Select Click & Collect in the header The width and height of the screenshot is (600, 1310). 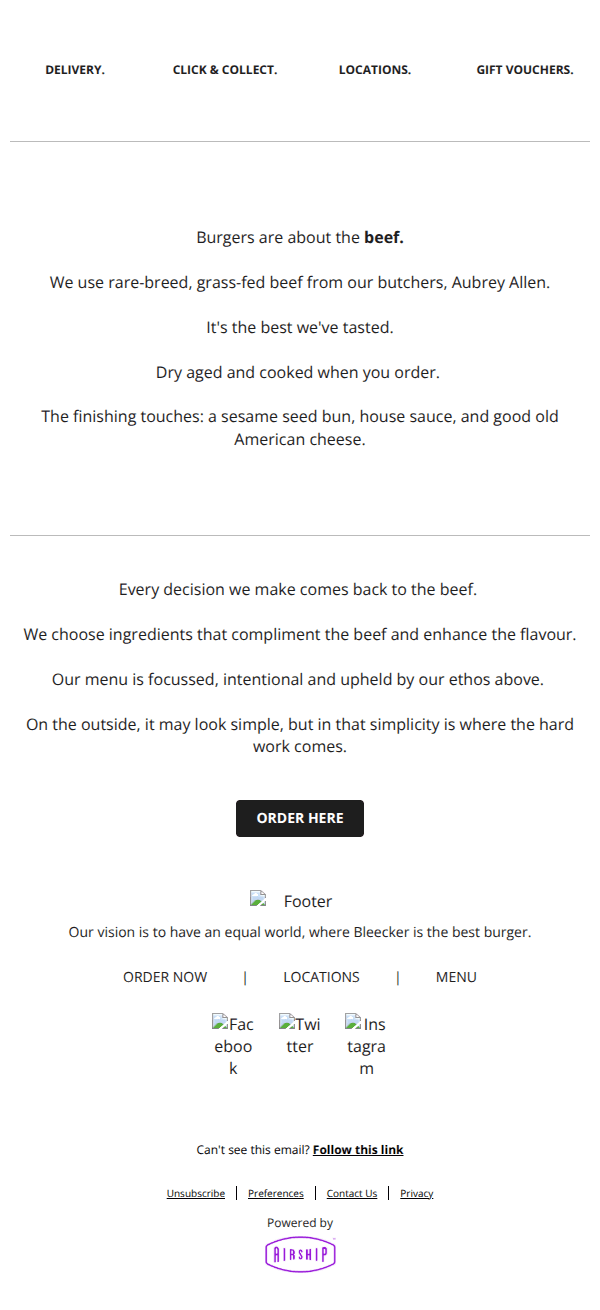[x=225, y=70]
